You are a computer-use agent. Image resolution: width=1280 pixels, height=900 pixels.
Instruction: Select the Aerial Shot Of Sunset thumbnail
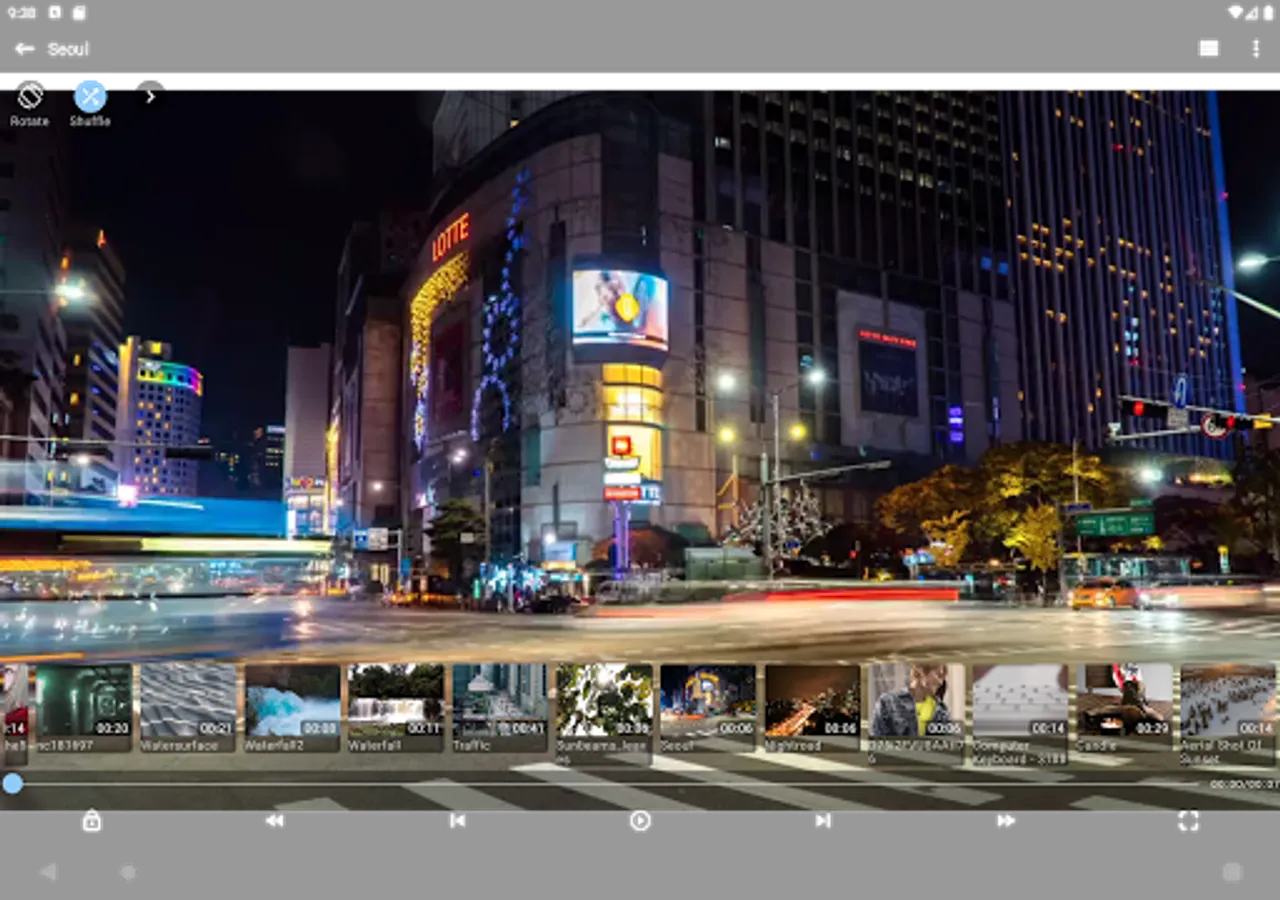point(1228,714)
